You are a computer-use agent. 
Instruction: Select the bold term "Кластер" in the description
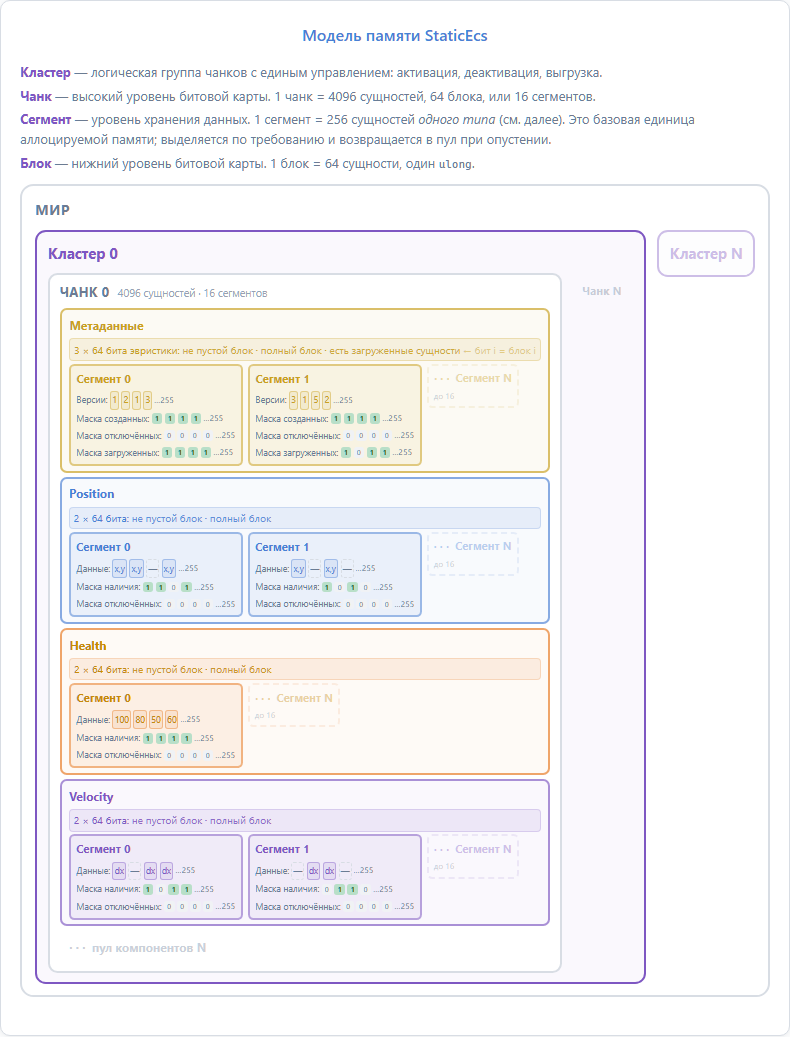point(45,73)
